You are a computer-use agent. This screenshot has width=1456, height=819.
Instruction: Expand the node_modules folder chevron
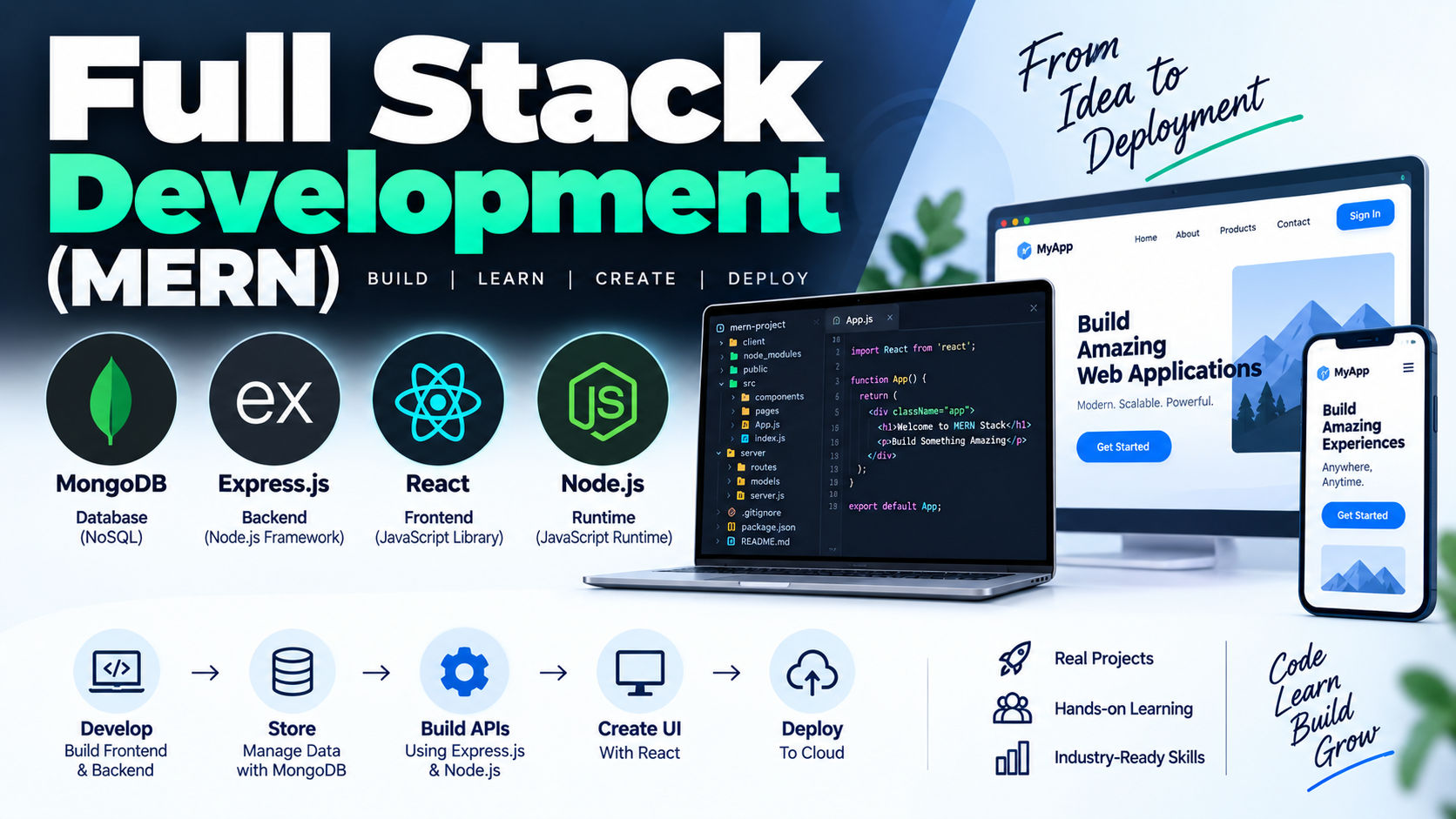pos(722,357)
